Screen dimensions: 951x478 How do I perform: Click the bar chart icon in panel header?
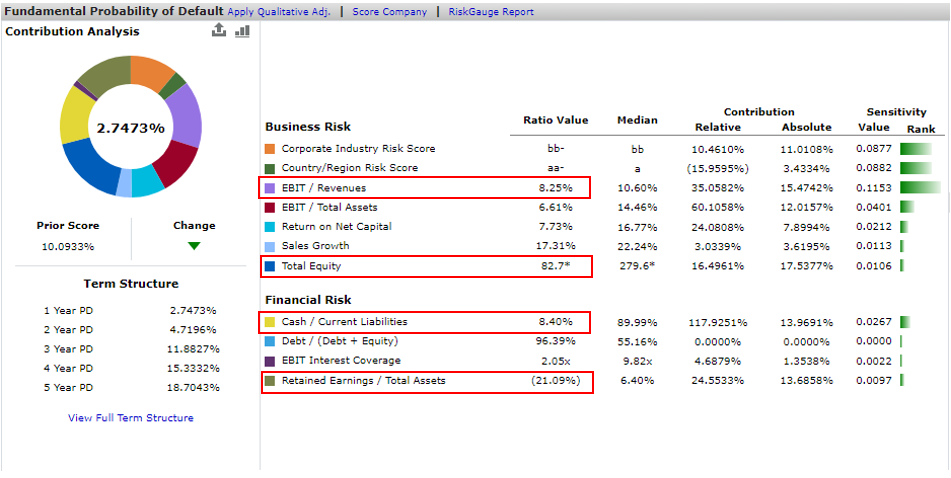click(x=242, y=31)
